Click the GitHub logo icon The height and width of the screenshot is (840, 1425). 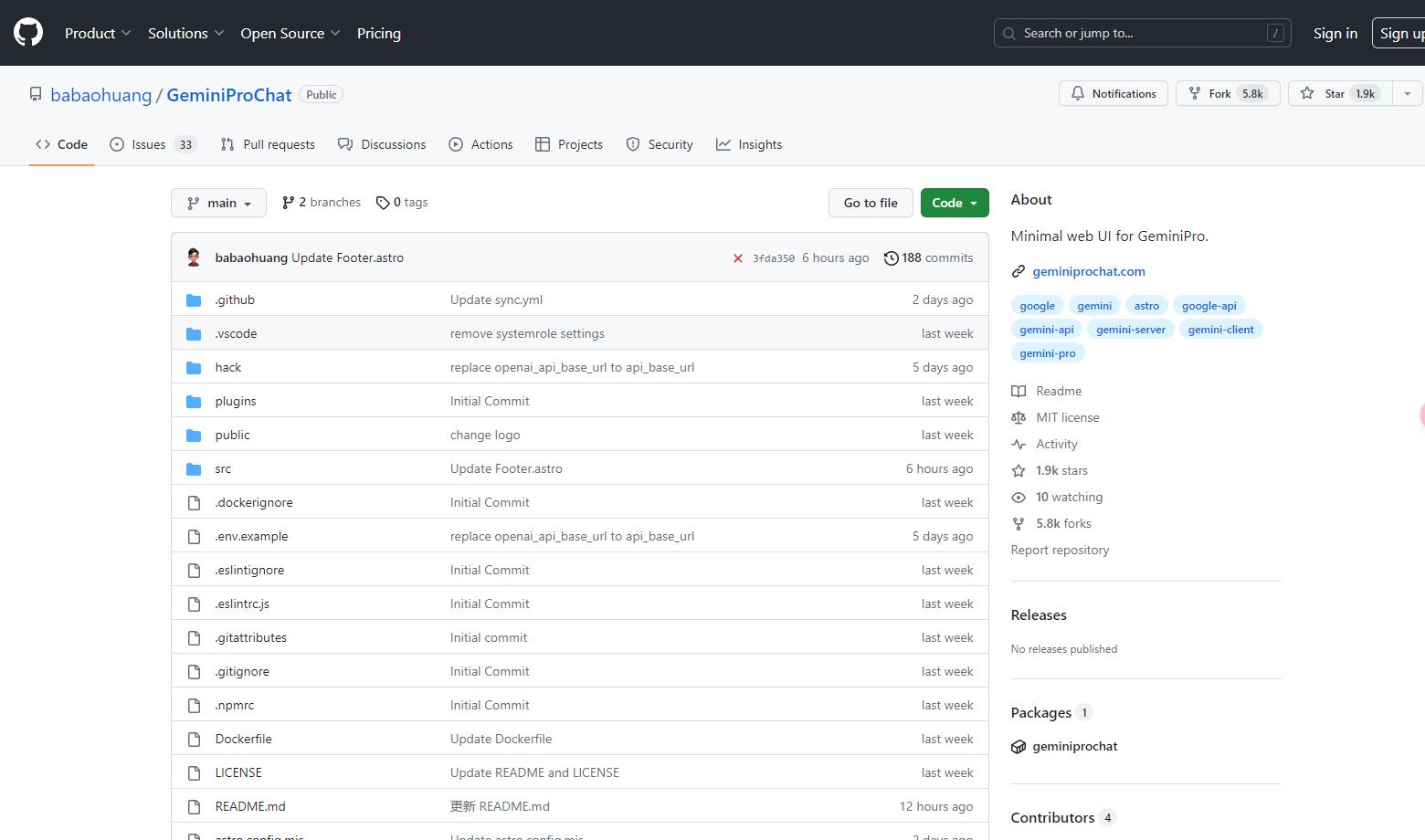pos(28,33)
